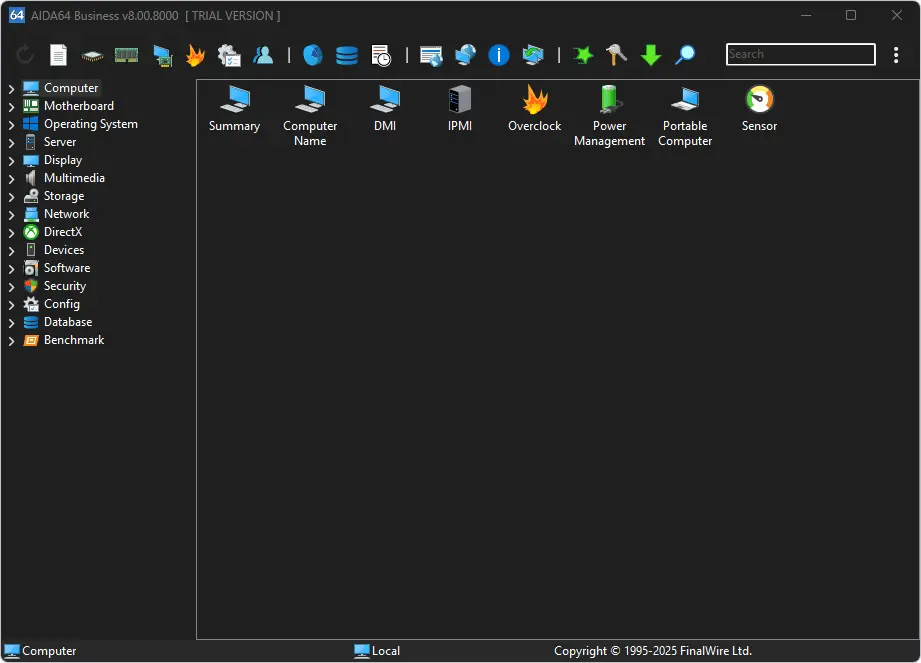Select Database in the sidebar tree
921x663 pixels.
[68, 322]
